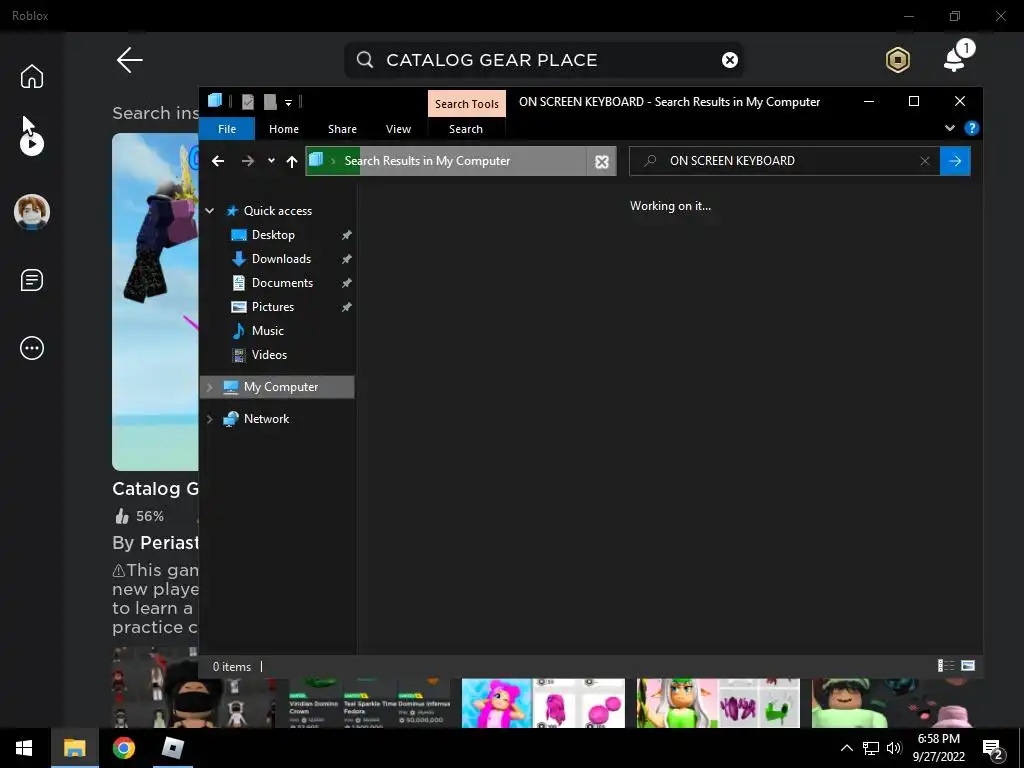Expand the ribbon with chevron
1024x768 pixels.
pyautogui.click(x=950, y=128)
